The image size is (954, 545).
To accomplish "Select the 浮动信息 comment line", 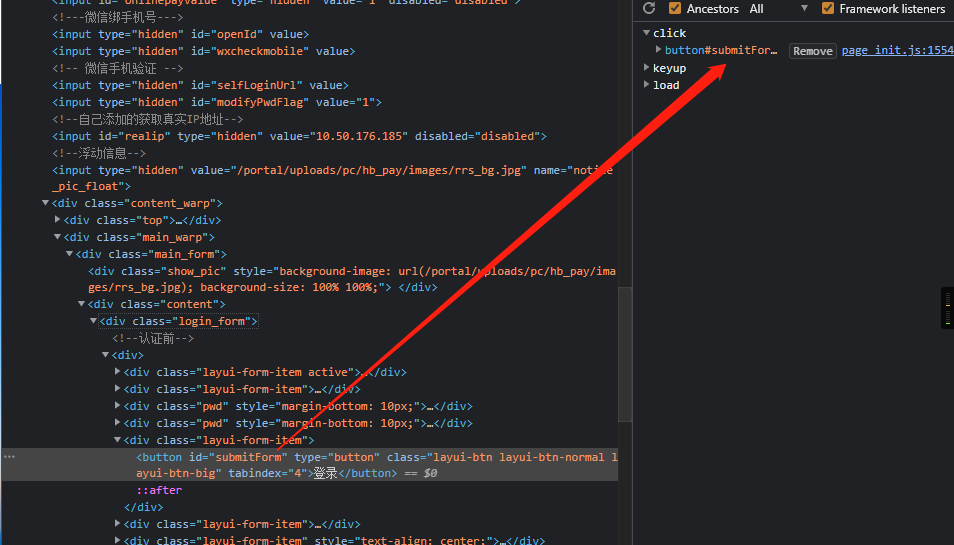I will click(99, 153).
